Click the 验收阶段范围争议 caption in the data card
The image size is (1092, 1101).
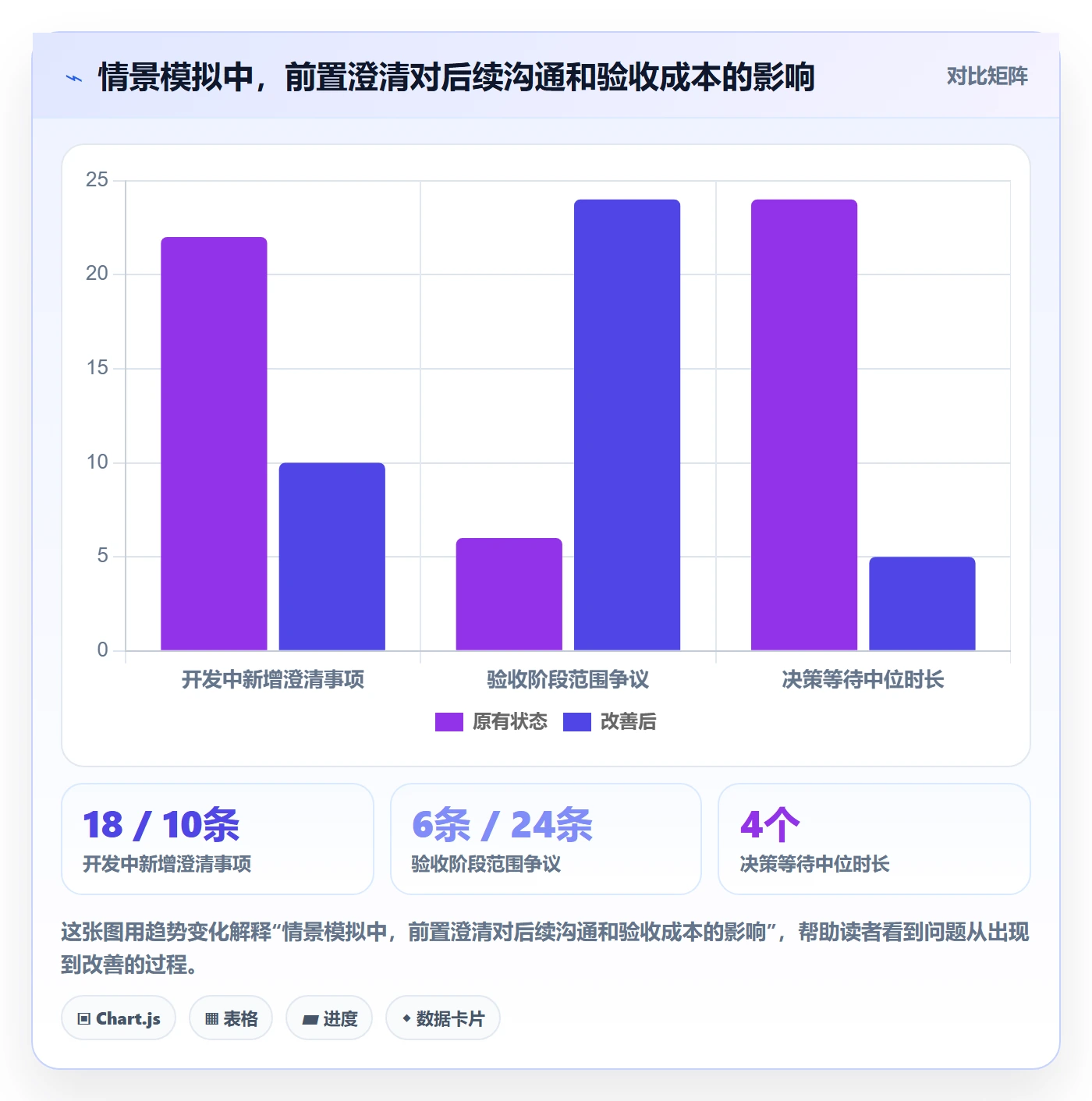[486, 864]
